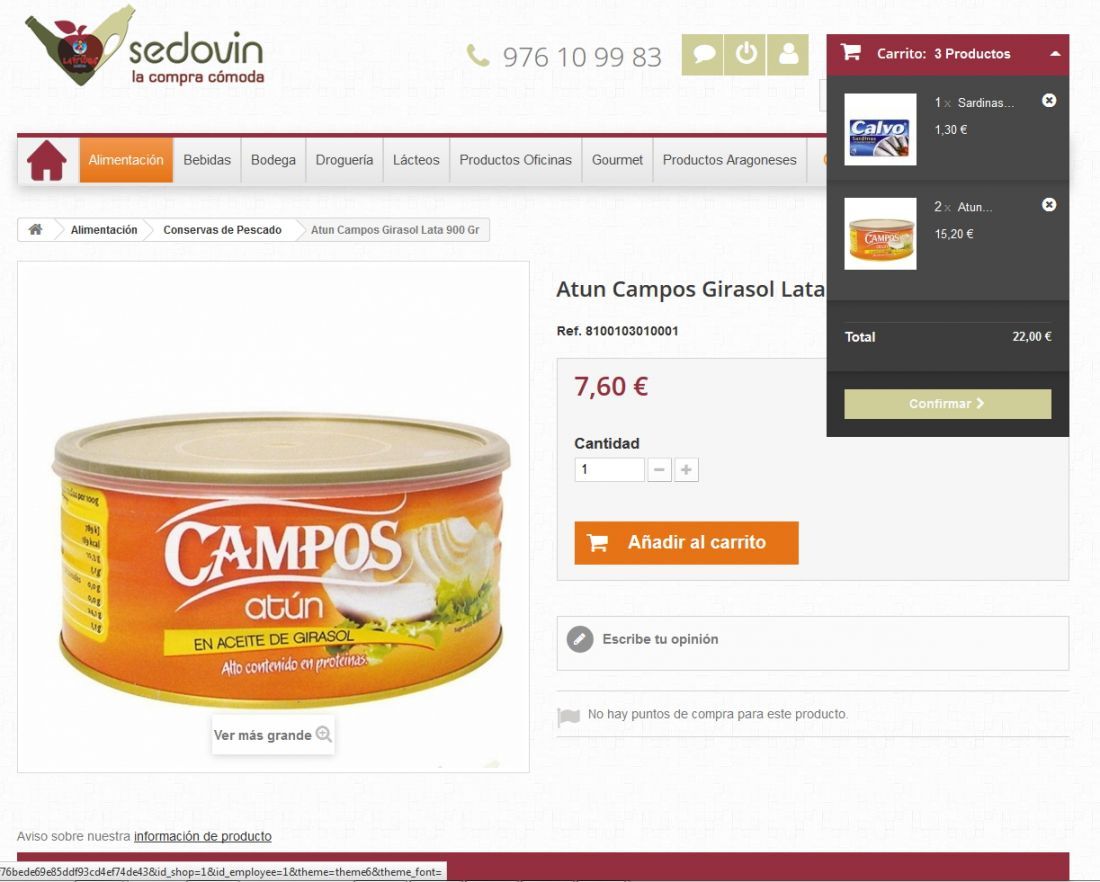Image resolution: width=1100 pixels, height=882 pixels.
Task: Remove Sardinas from cart with X
Action: click(1049, 100)
